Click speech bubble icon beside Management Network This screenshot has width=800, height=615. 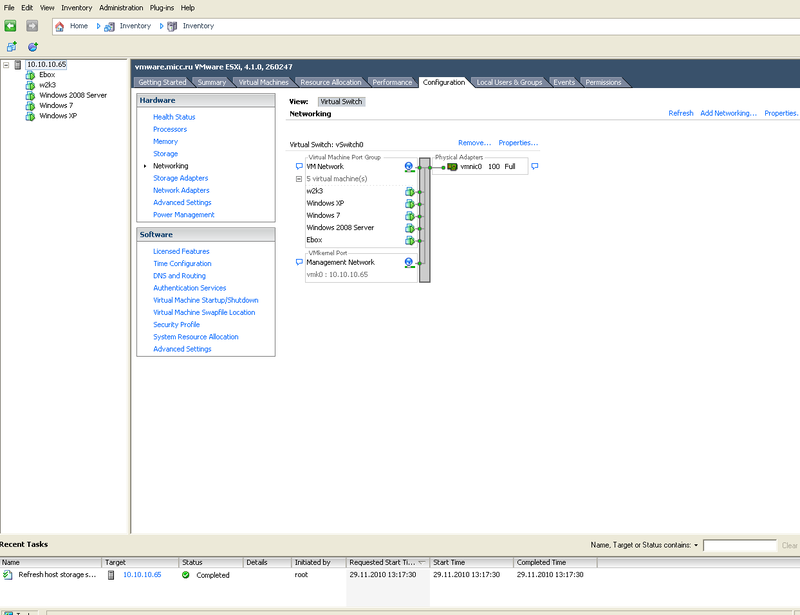pos(299,262)
